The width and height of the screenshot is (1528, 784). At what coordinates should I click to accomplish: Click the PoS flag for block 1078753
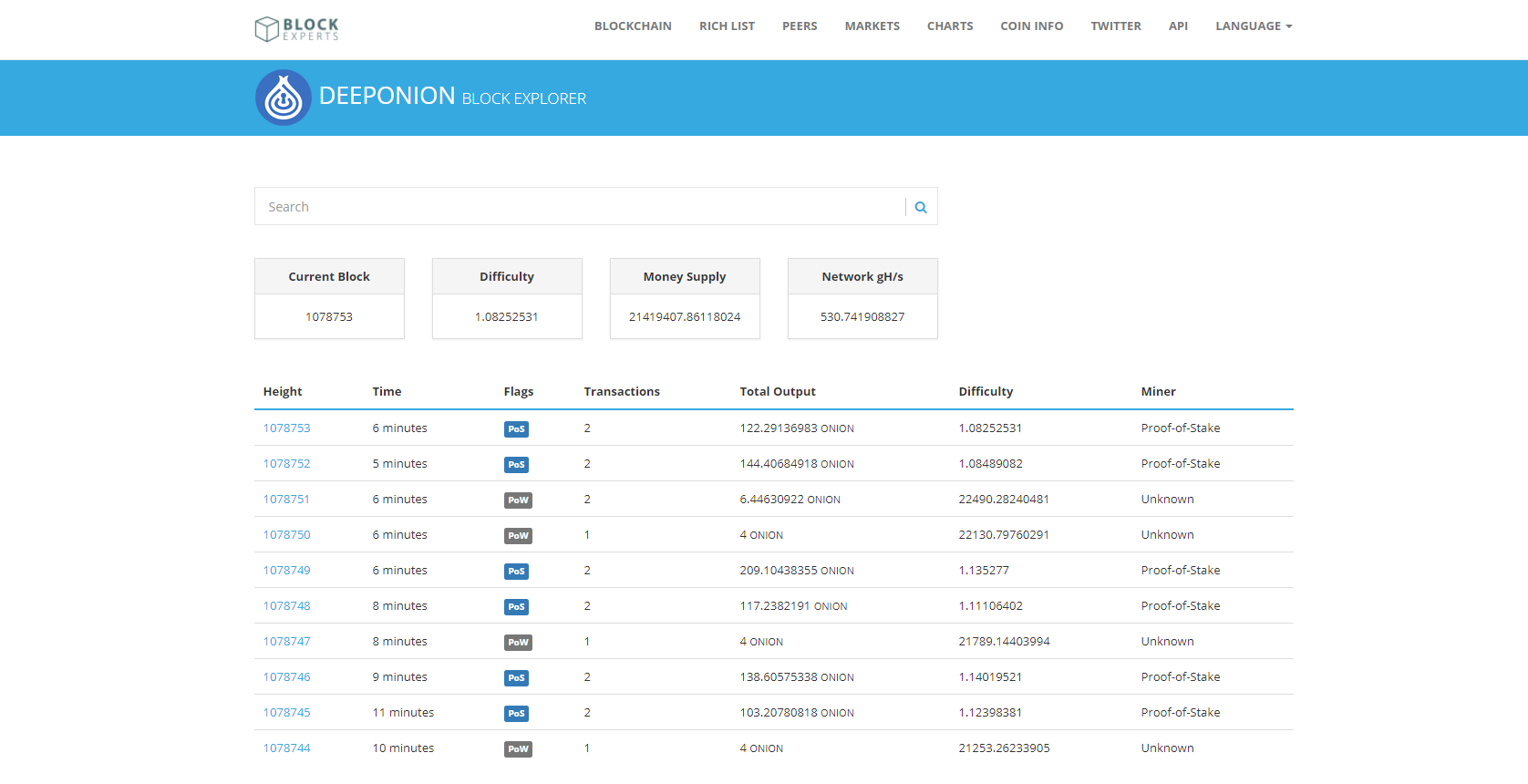pos(516,428)
